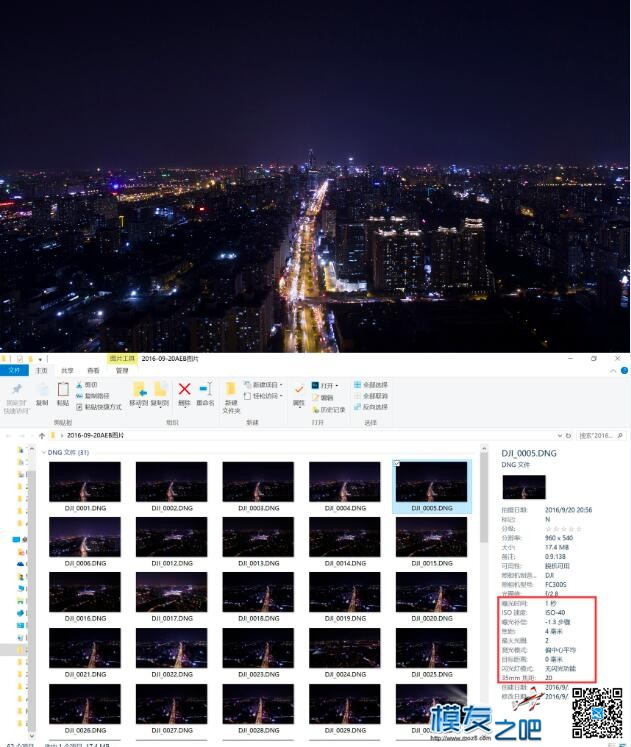Toggle the DJI_0005.DNG selection checkbox

point(397,463)
